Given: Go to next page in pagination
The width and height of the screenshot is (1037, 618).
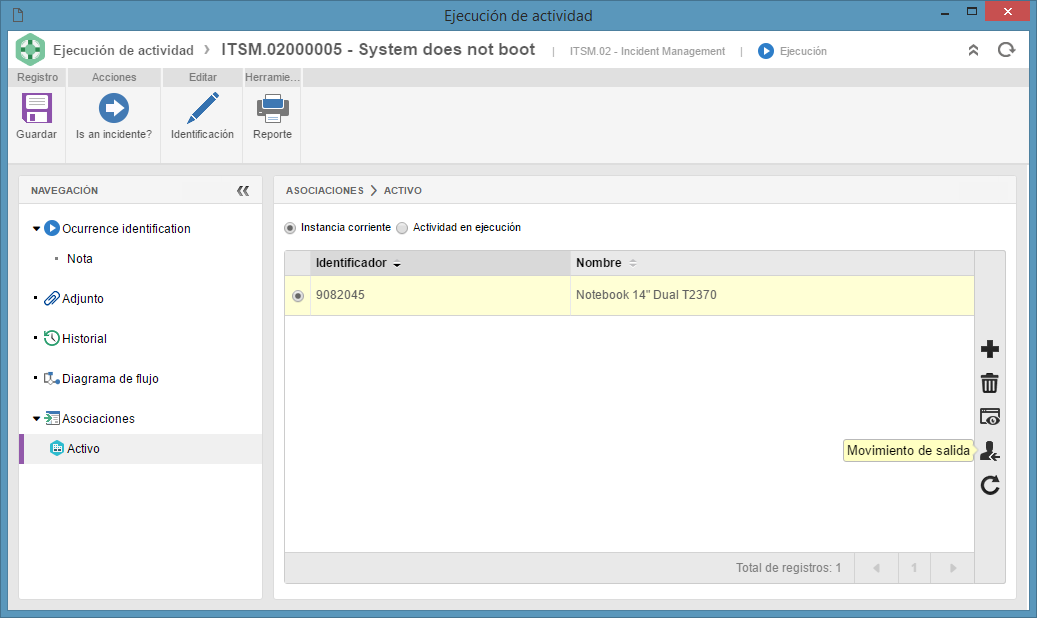Looking at the screenshot, I should pos(952,568).
